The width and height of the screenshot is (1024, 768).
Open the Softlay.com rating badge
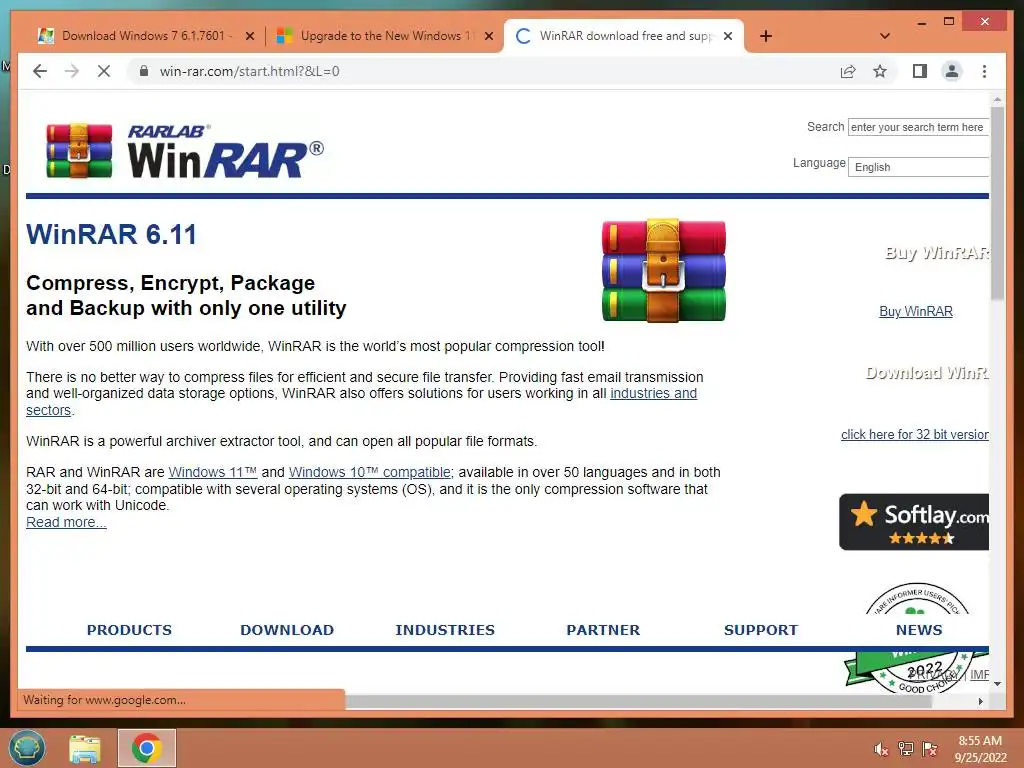click(x=914, y=522)
